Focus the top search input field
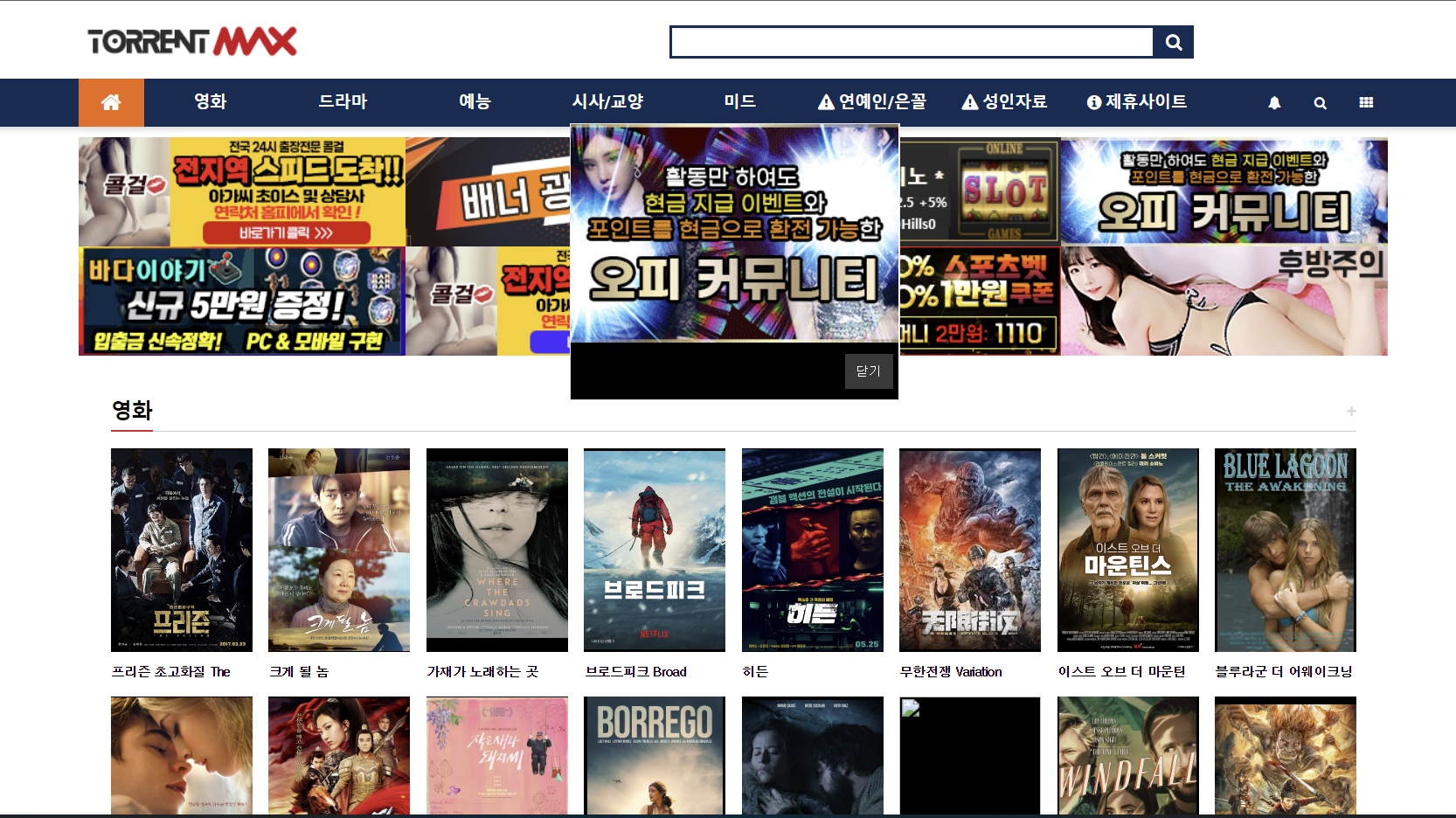This screenshot has height=818, width=1456. click(x=912, y=42)
